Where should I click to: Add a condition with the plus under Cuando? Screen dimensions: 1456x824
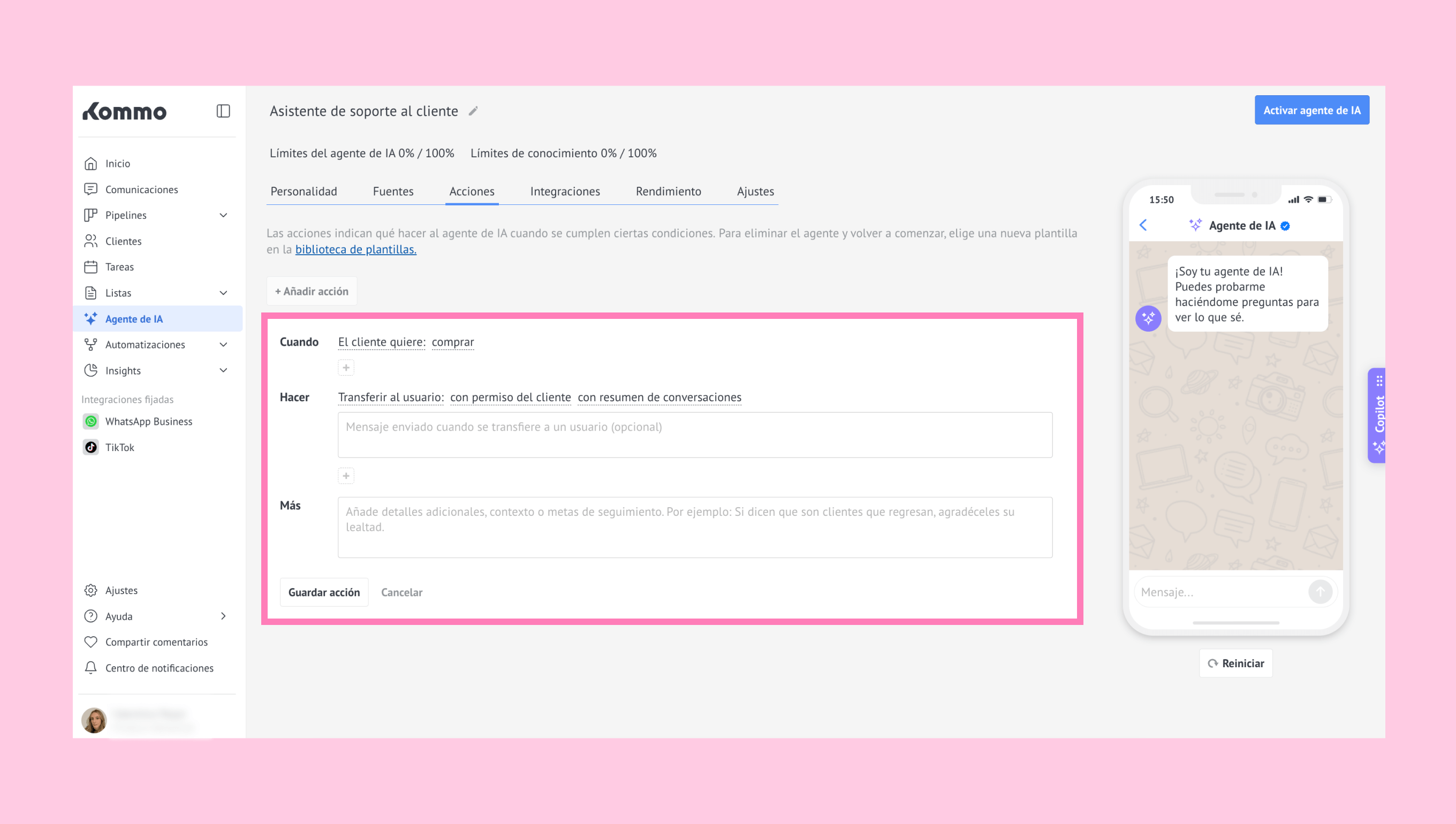(x=346, y=368)
